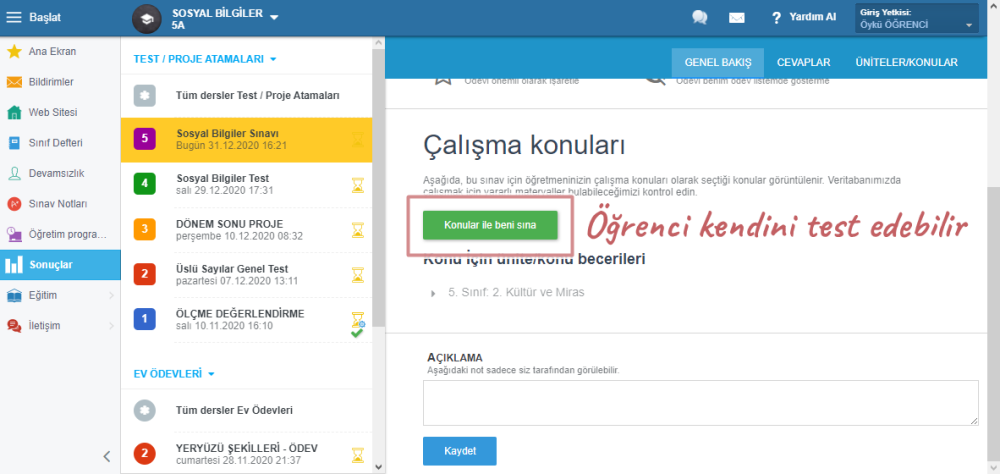Screen dimensions: 1000x474
Task: Select Sosyal Bilgiler Sınavı assignment
Action: click(x=244, y=139)
